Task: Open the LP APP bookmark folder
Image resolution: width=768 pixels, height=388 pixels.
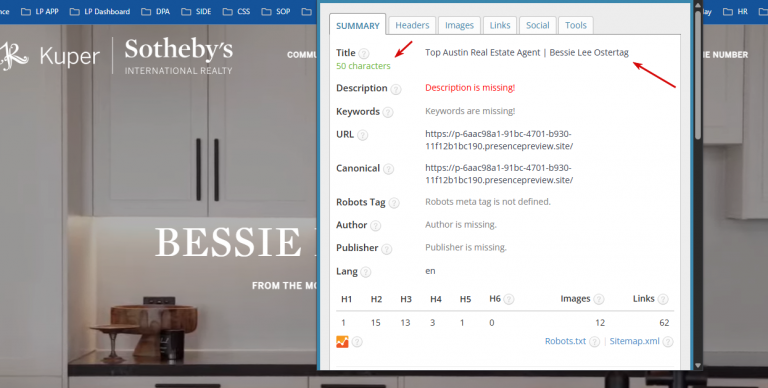Action: 40,11
